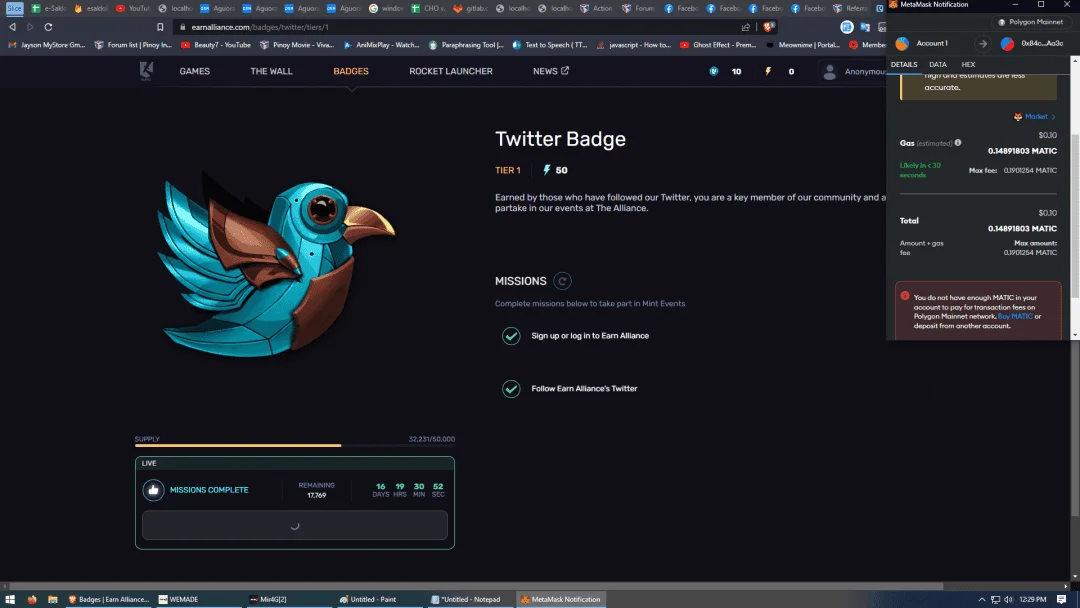The height and width of the screenshot is (608, 1080).
Task: Open File Explorer from the taskbar
Action: point(52,599)
